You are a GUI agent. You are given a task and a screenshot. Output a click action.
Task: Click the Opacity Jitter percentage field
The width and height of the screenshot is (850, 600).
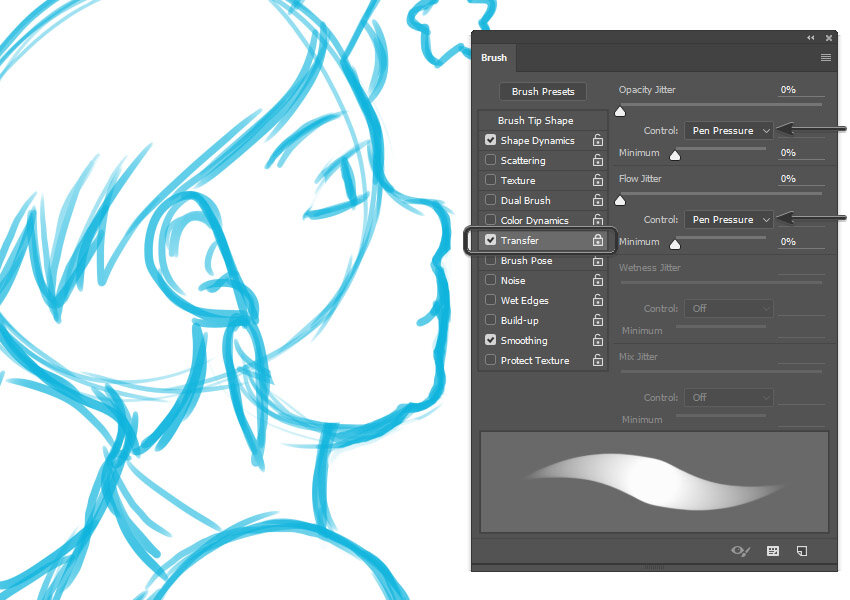801,90
